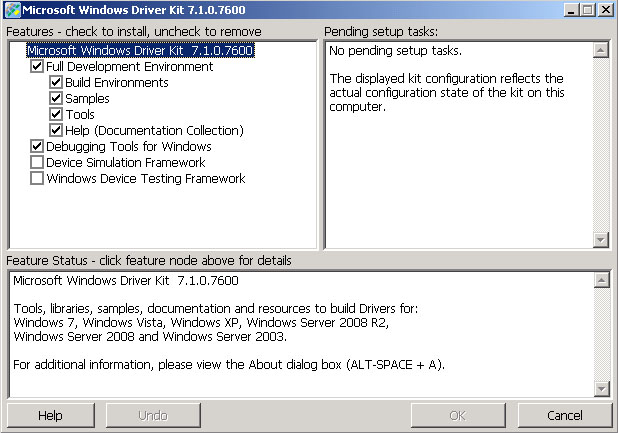
Task: Click the OK button
Action: click(458, 415)
